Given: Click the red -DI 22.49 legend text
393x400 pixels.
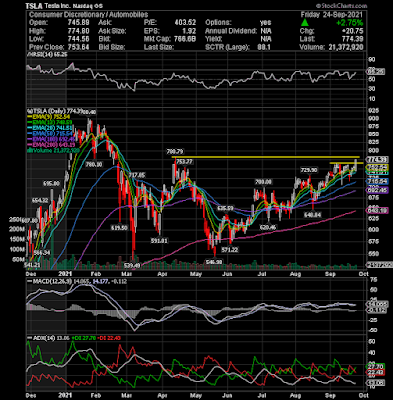Looking at the screenshot, I should (x=110, y=338).
